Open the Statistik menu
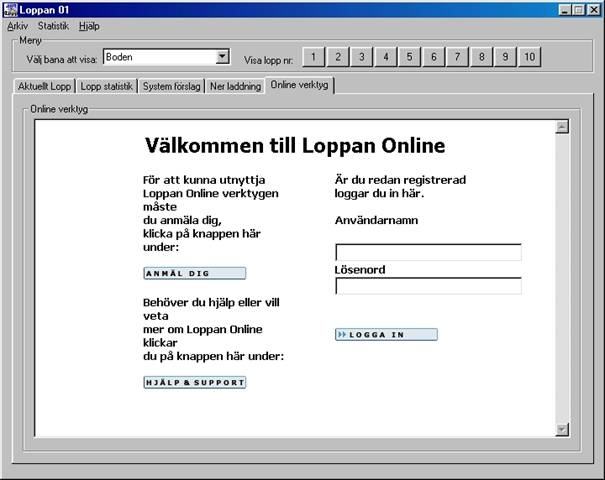Image resolution: width=605 pixels, height=480 pixels. tap(53, 26)
